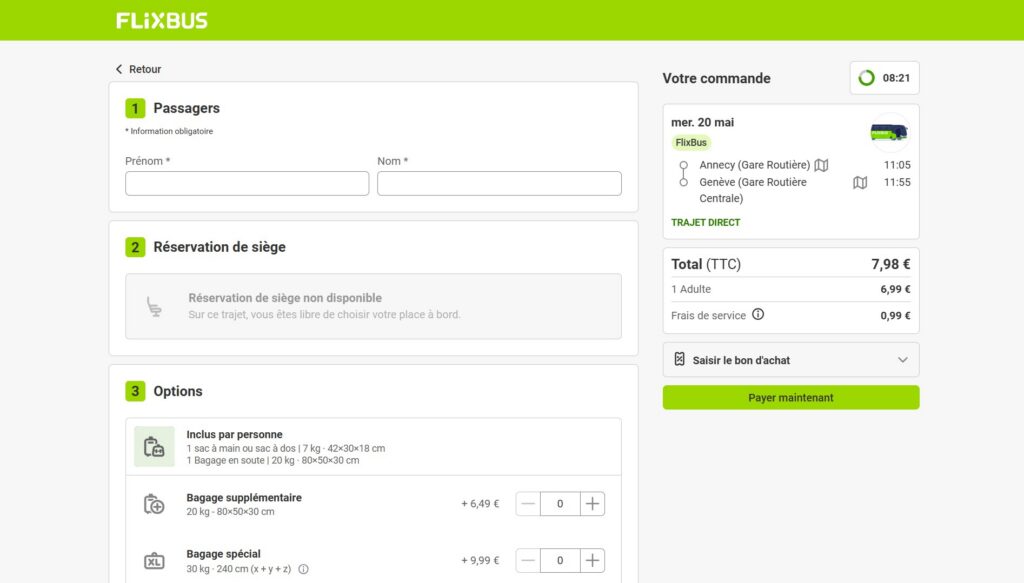Expand the Saisir le bon d'achat section

click(791, 360)
